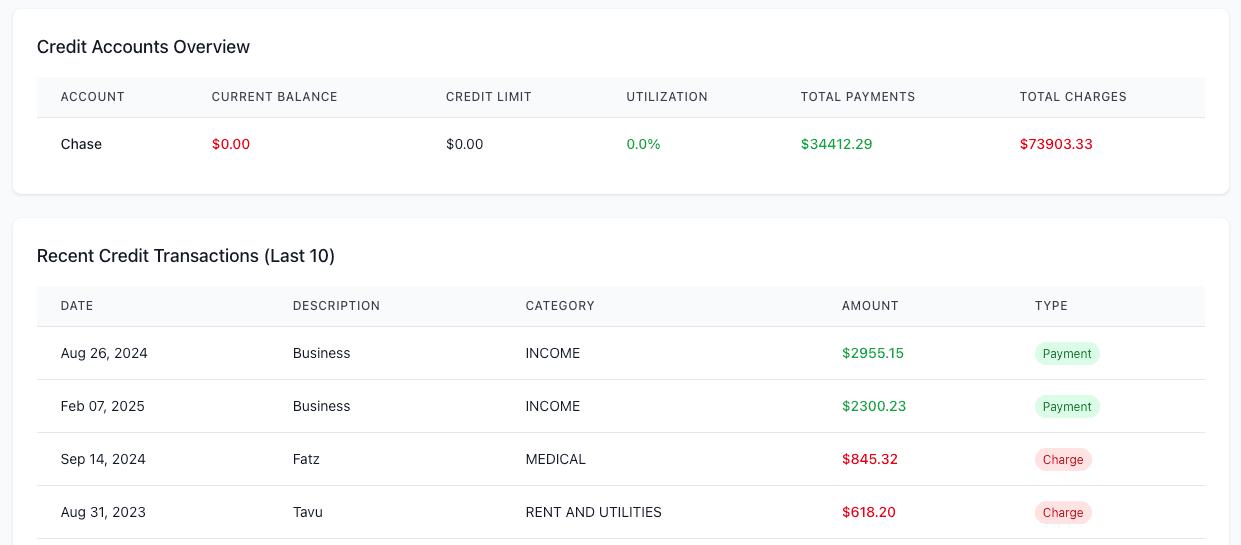Image resolution: width=1241 pixels, height=545 pixels.
Task: Select the Utilization column header
Action: [666, 97]
